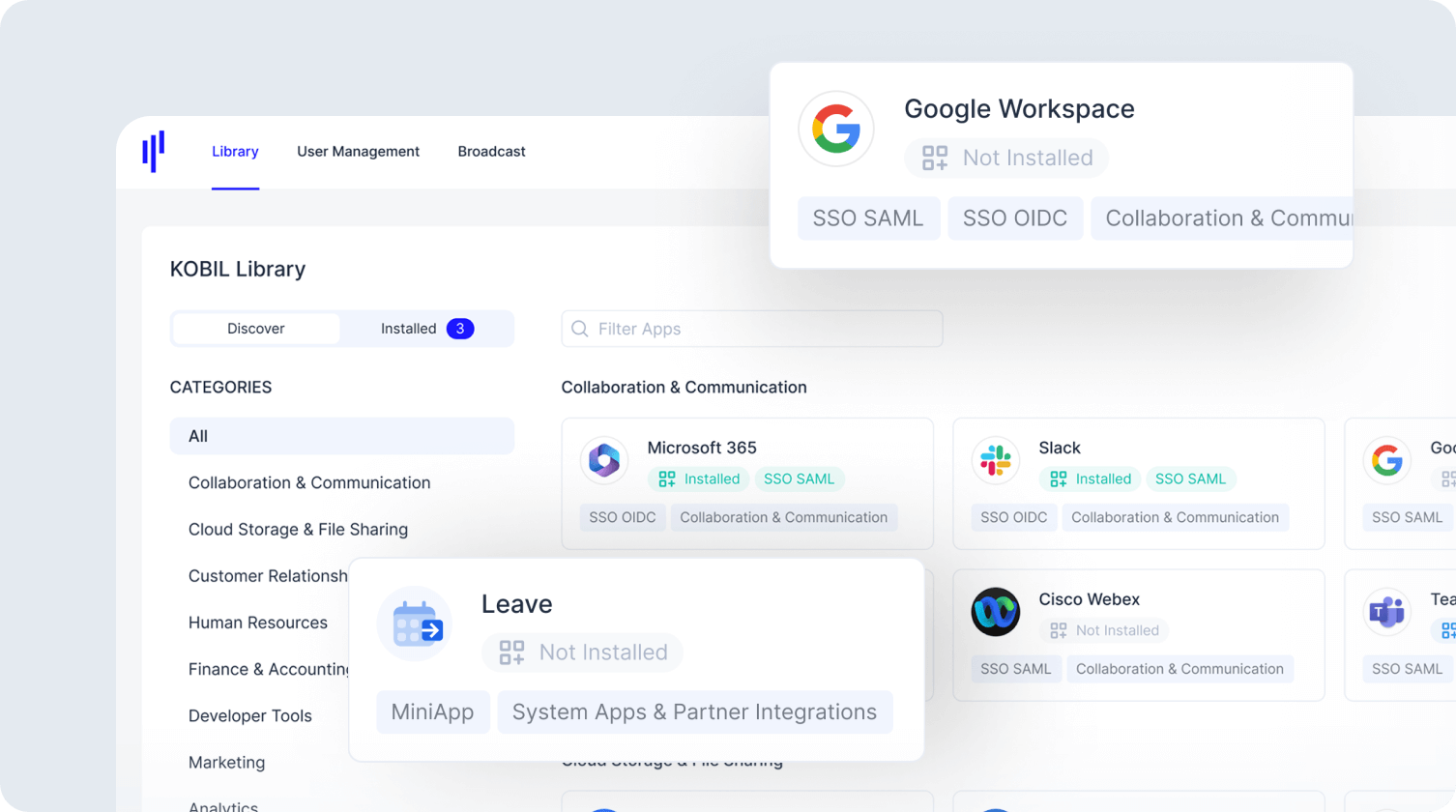
Task: Switch to the Discover view
Action: tap(255, 329)
